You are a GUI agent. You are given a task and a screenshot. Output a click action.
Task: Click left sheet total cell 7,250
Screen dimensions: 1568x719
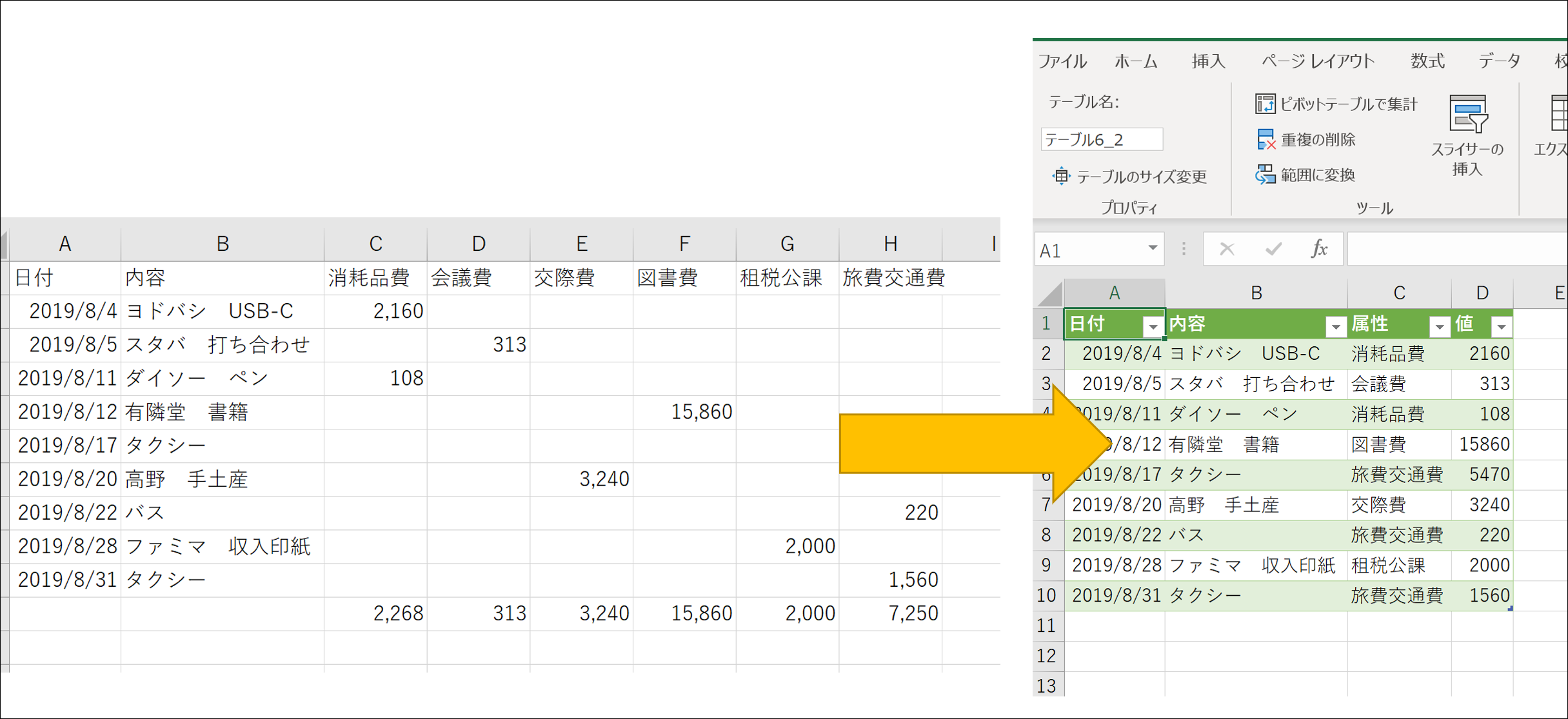pyautogui.click(x=890, y=613)
